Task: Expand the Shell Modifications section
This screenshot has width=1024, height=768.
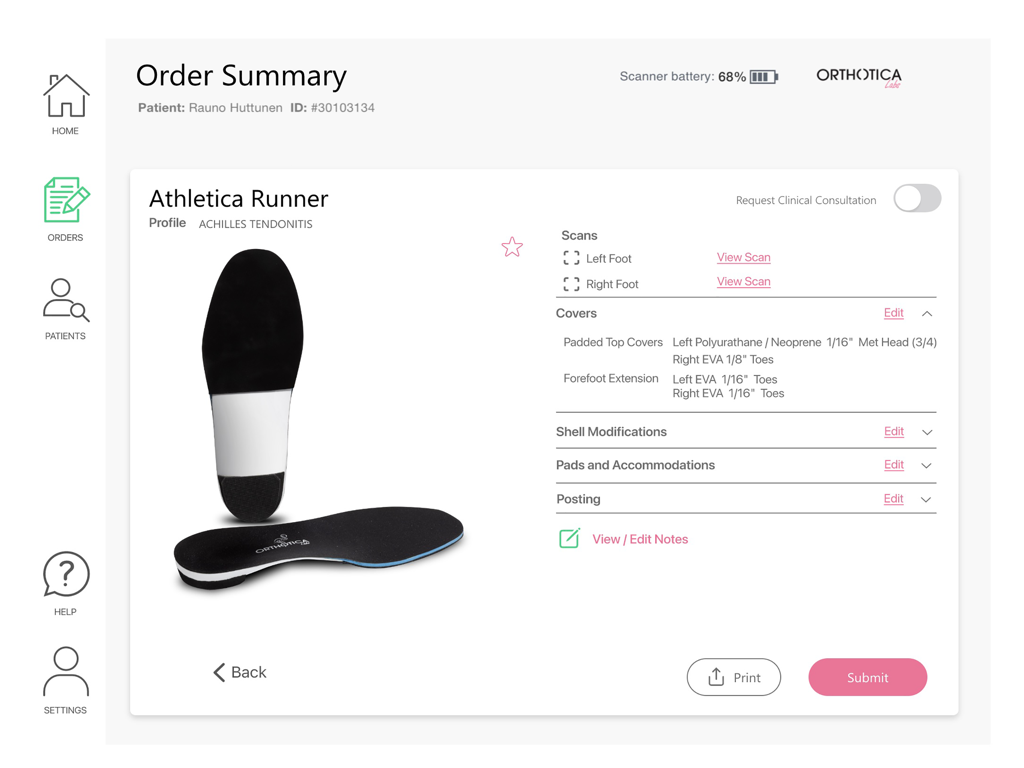Action: pyautogui.click(x=928, y=431)
